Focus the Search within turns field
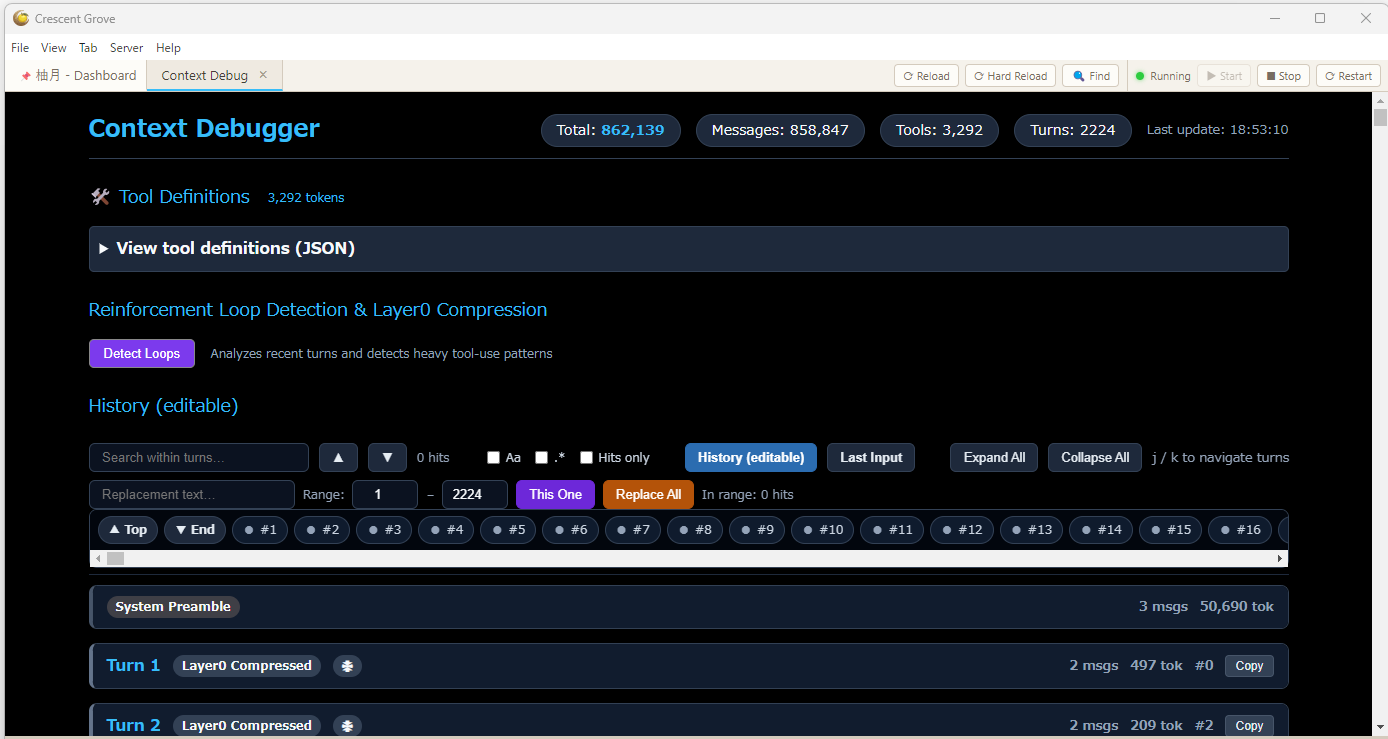Viewport: 1388px width, 739px height. [x=199, y=457]
